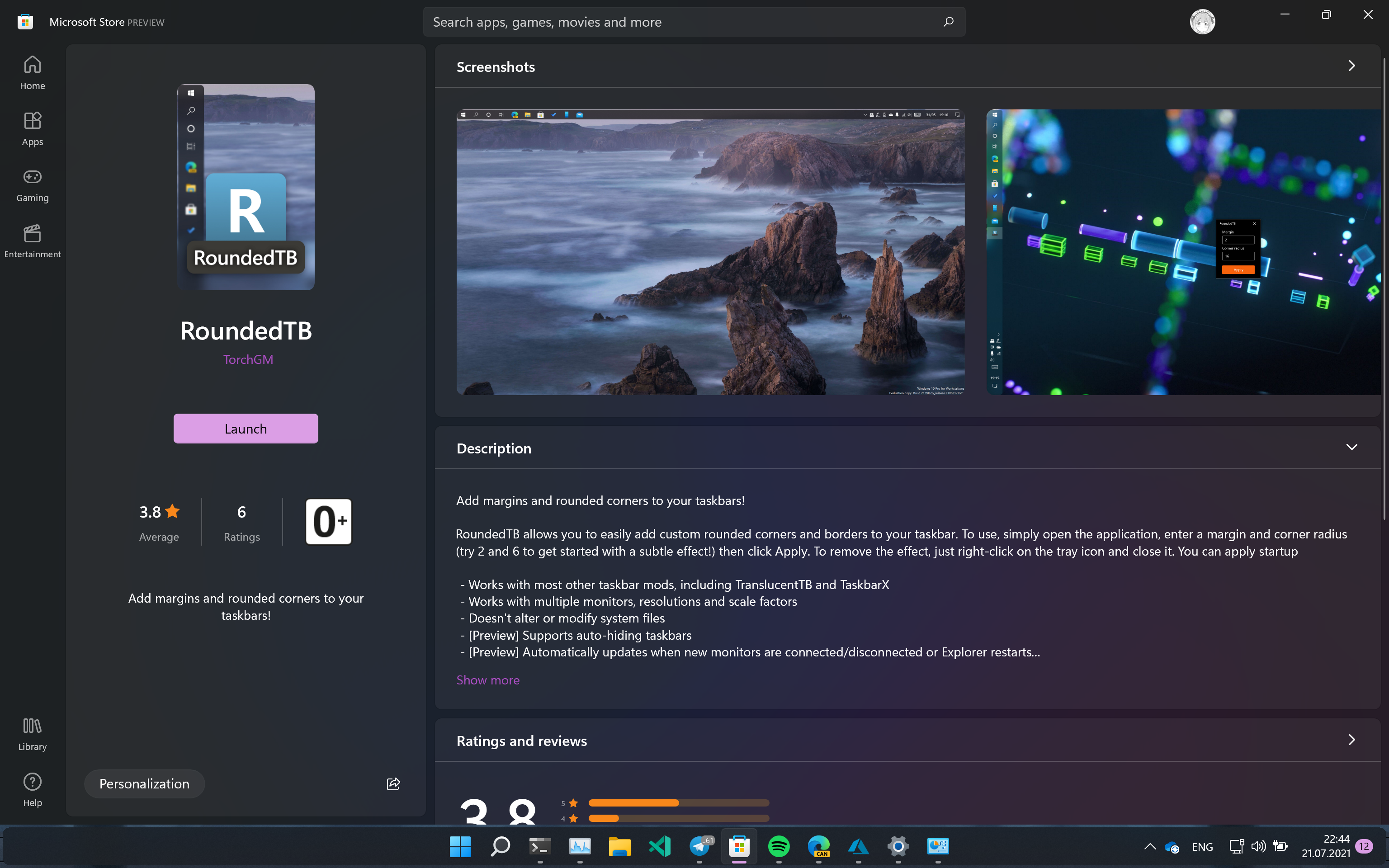The width and height of the screenshot is (1389, 868).
Task: Open Windows Start menu
Action: click(460, 846)
